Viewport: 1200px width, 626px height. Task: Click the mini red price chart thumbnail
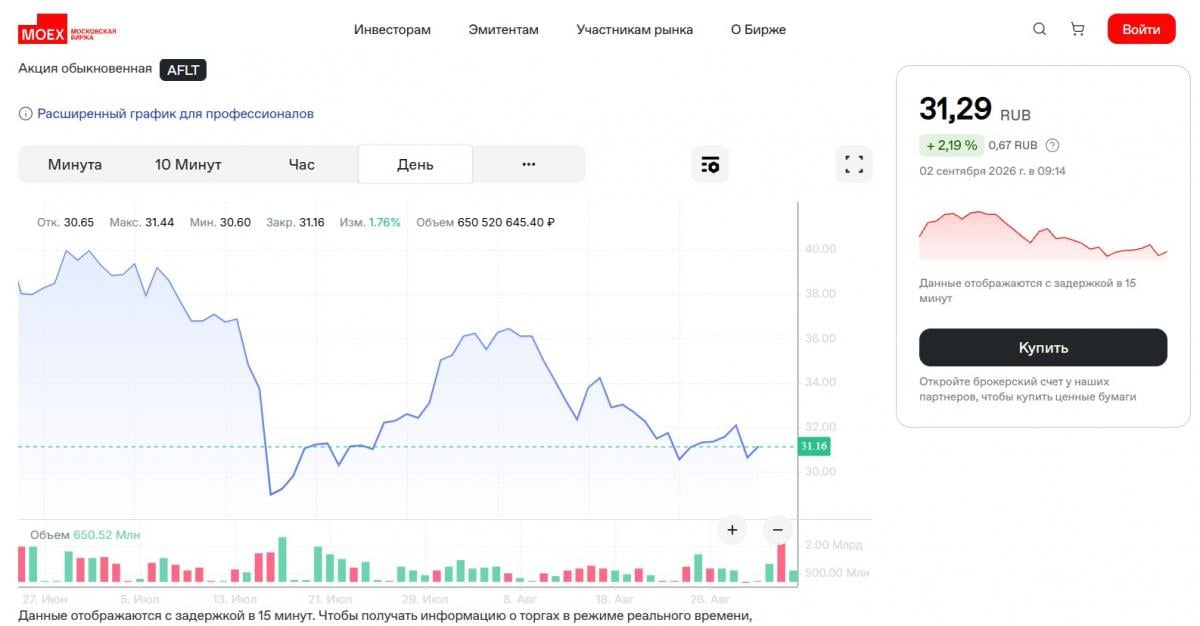coord(1043,237)
